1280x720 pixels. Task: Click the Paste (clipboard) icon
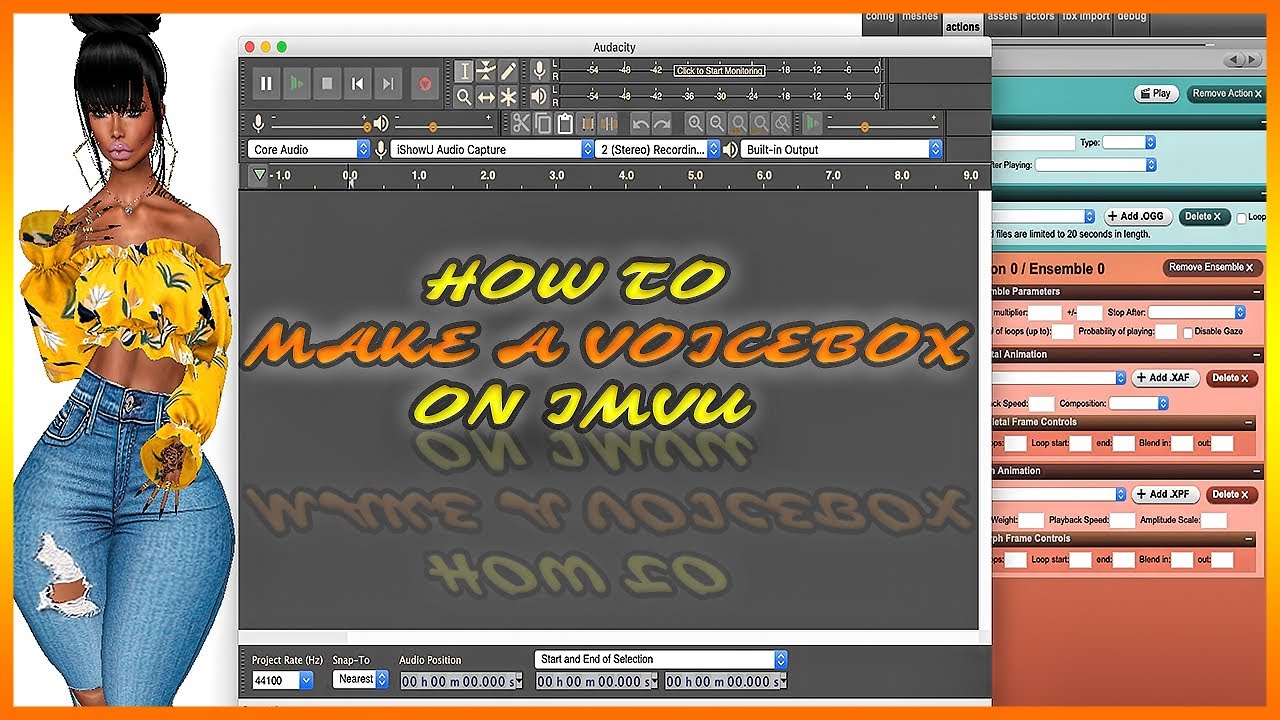(565, 123)
